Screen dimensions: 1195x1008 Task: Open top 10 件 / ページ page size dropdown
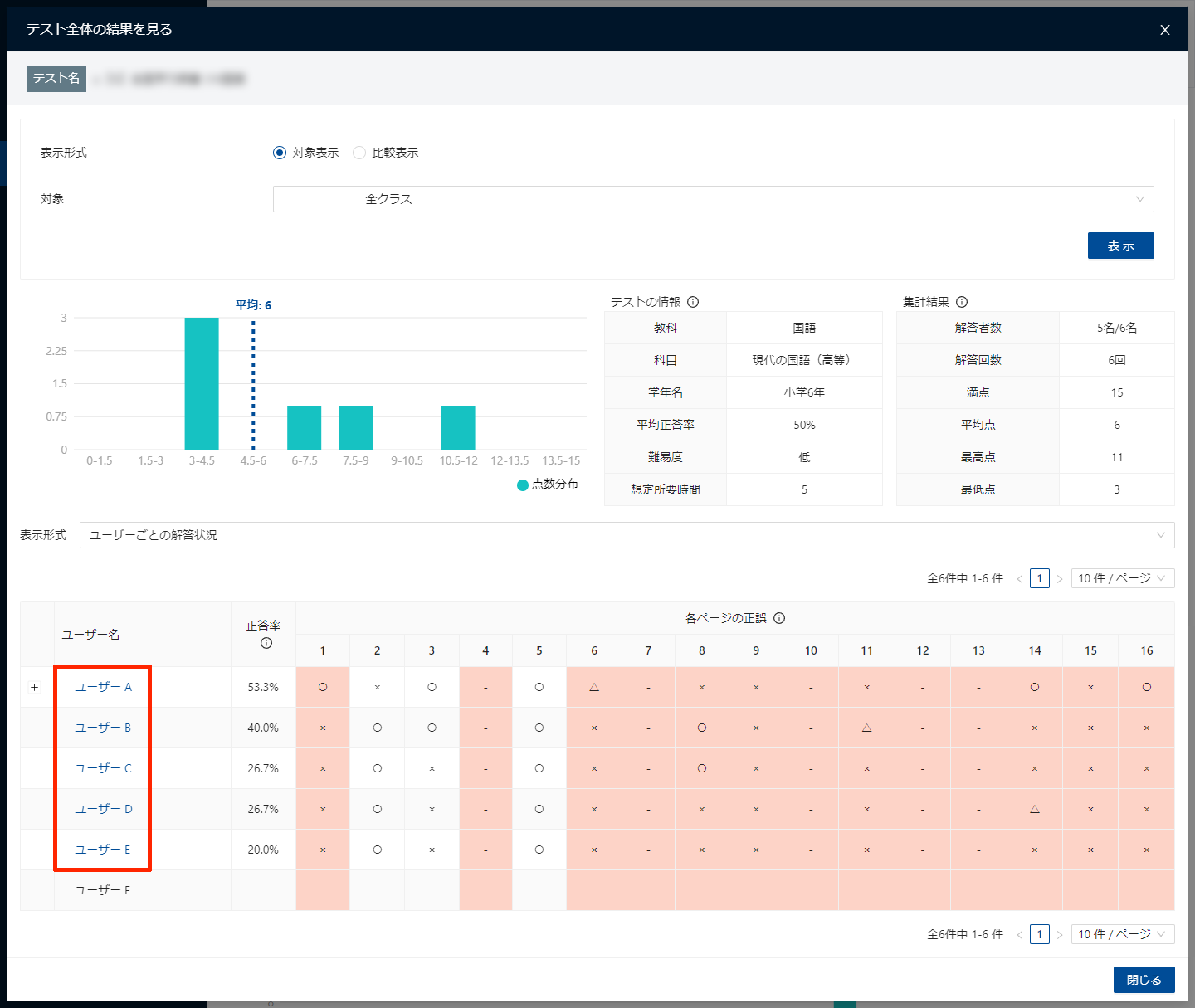pos(1122,578)
